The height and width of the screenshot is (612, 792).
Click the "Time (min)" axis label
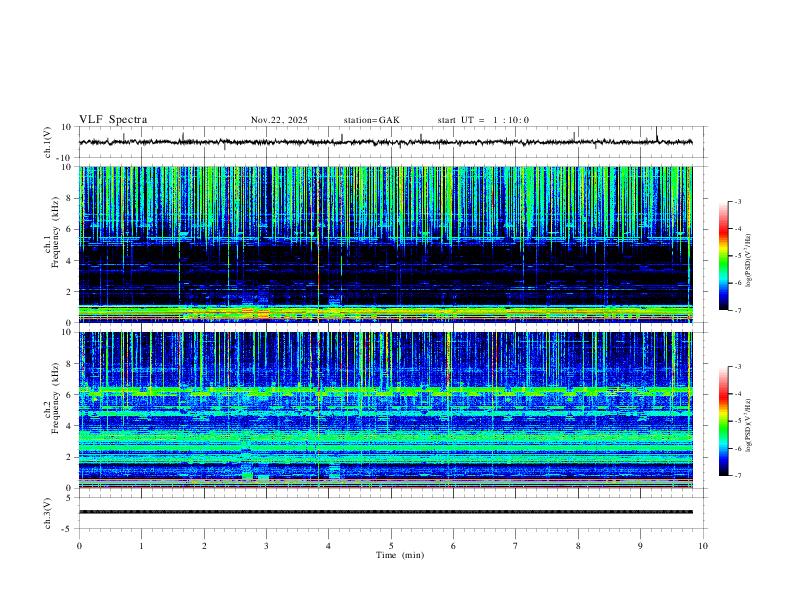(400, 555)
